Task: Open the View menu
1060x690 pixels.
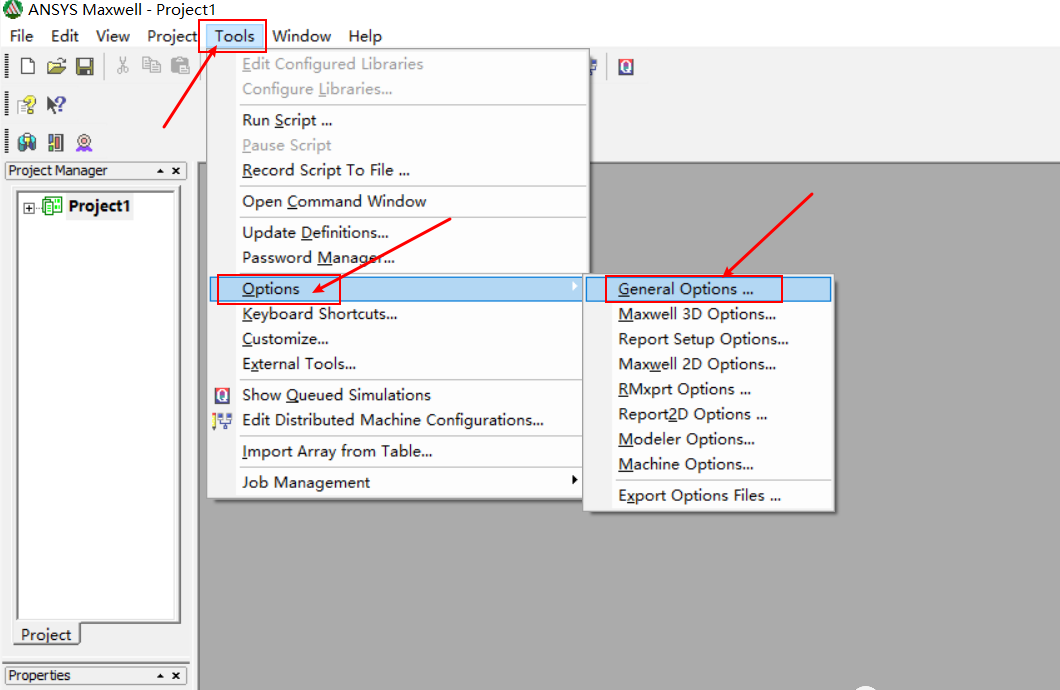Action: click(x=112, y=36)
